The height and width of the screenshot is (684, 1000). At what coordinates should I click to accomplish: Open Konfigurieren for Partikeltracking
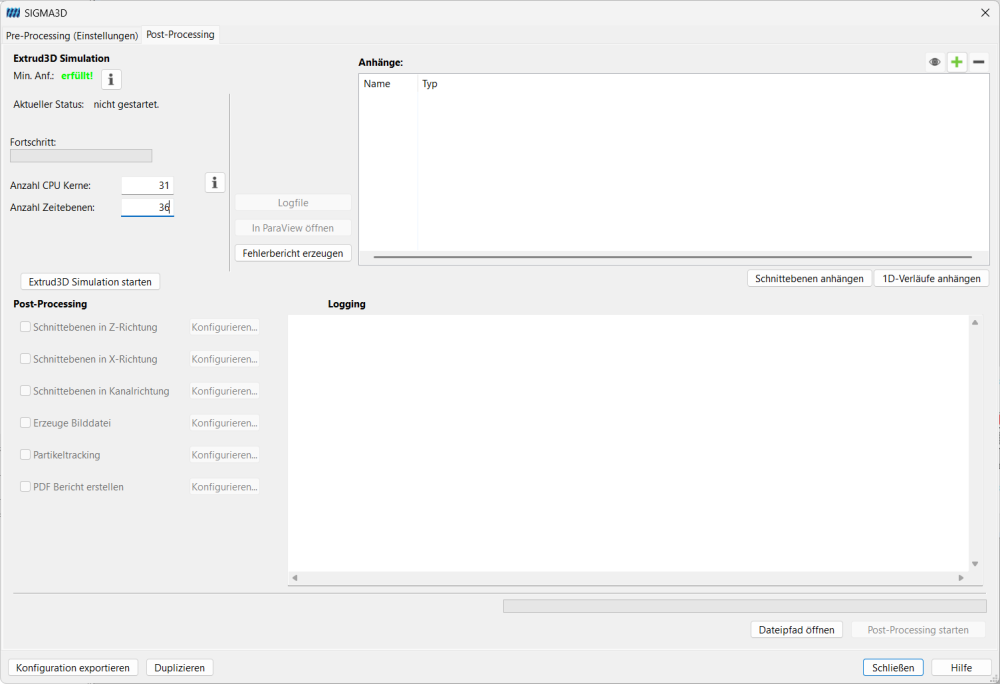pyautogui.click(x=224, y=455)
